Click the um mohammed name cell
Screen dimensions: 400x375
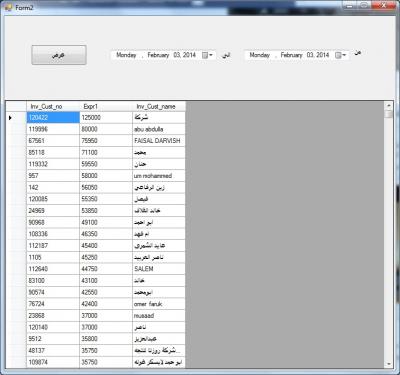pos(159,176)
